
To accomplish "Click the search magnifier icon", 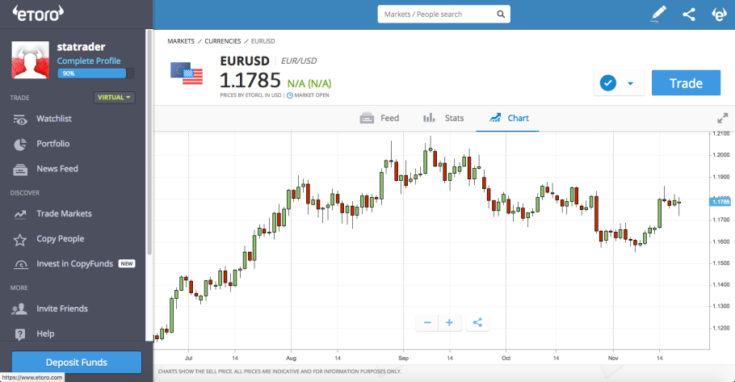I will (x=501, y=14).
